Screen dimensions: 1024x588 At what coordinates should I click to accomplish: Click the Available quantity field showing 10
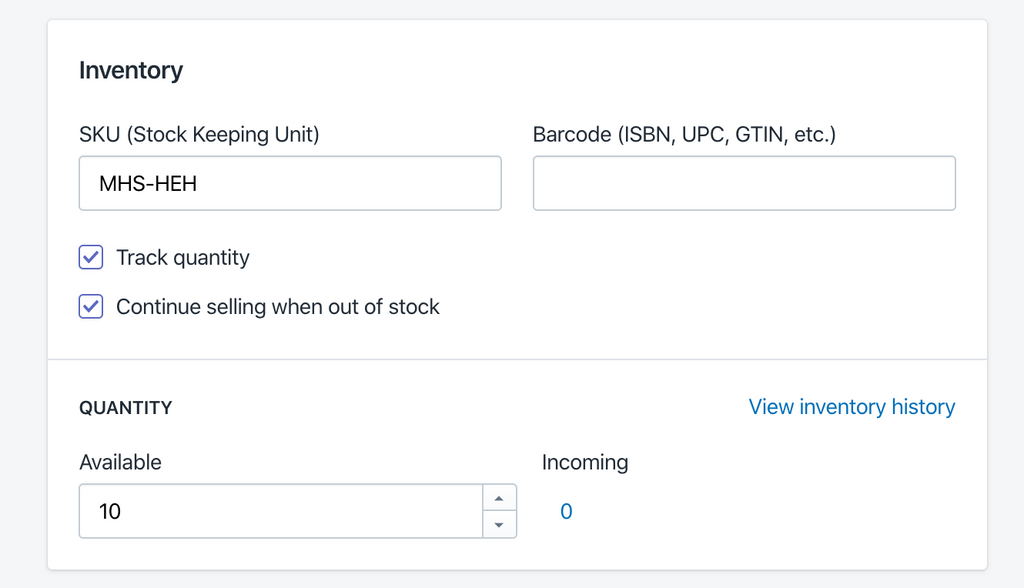click(280, 510)
